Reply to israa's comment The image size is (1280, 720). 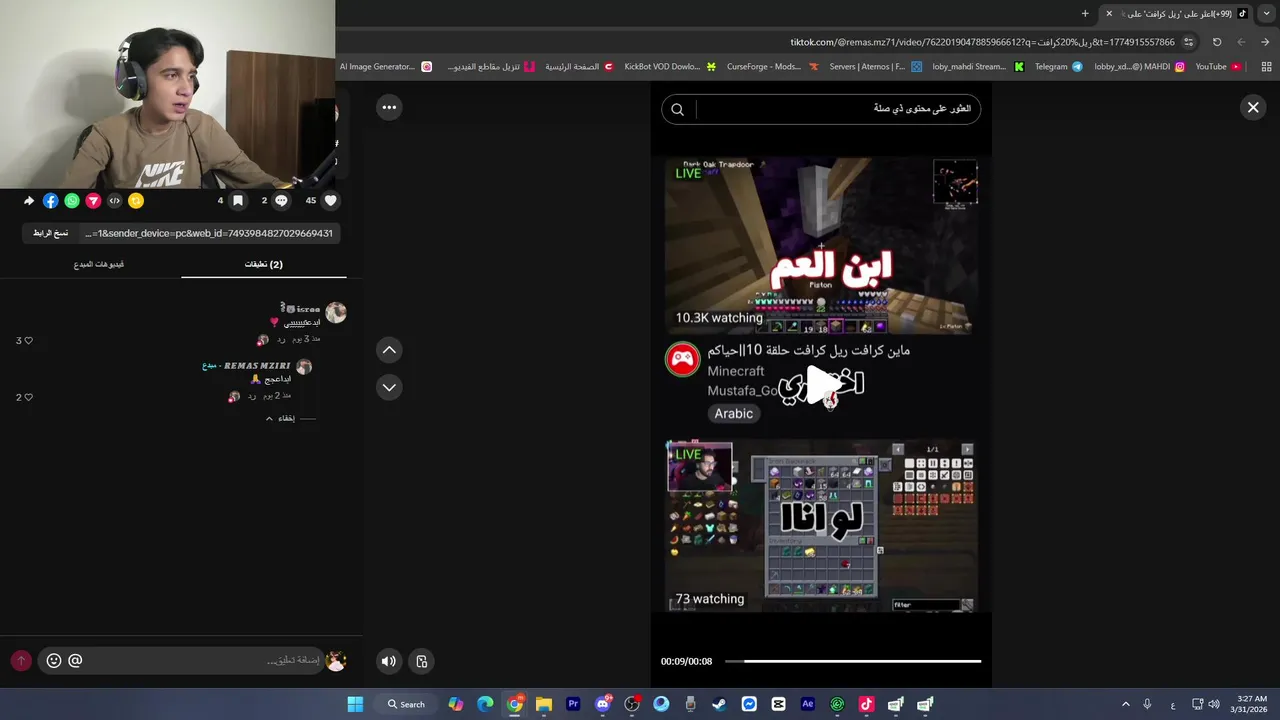coord(282,340)
